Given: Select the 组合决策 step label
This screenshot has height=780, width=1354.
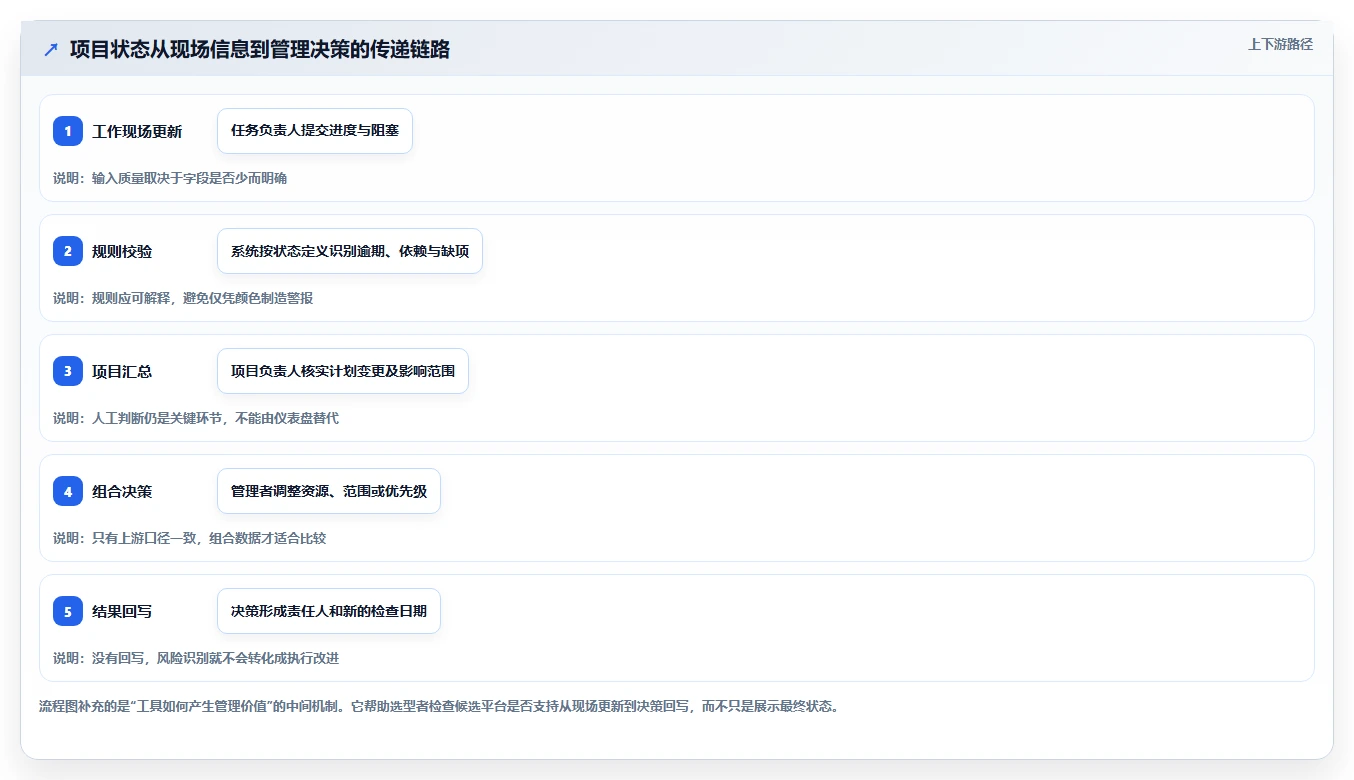Looking at the screenshot, I should tap(122, 491).
